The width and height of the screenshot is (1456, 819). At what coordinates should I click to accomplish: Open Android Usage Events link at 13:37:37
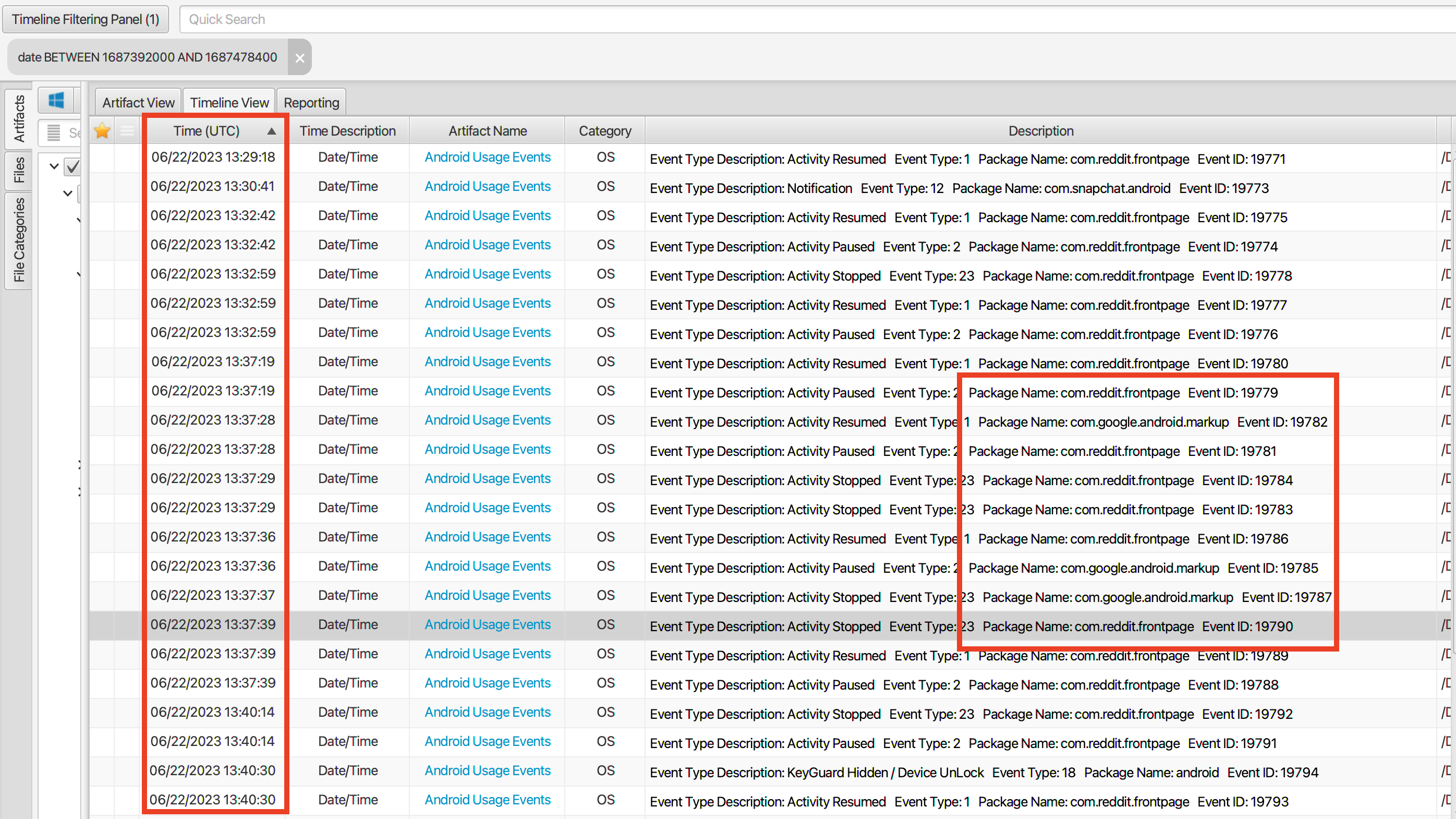click(487, 595)
